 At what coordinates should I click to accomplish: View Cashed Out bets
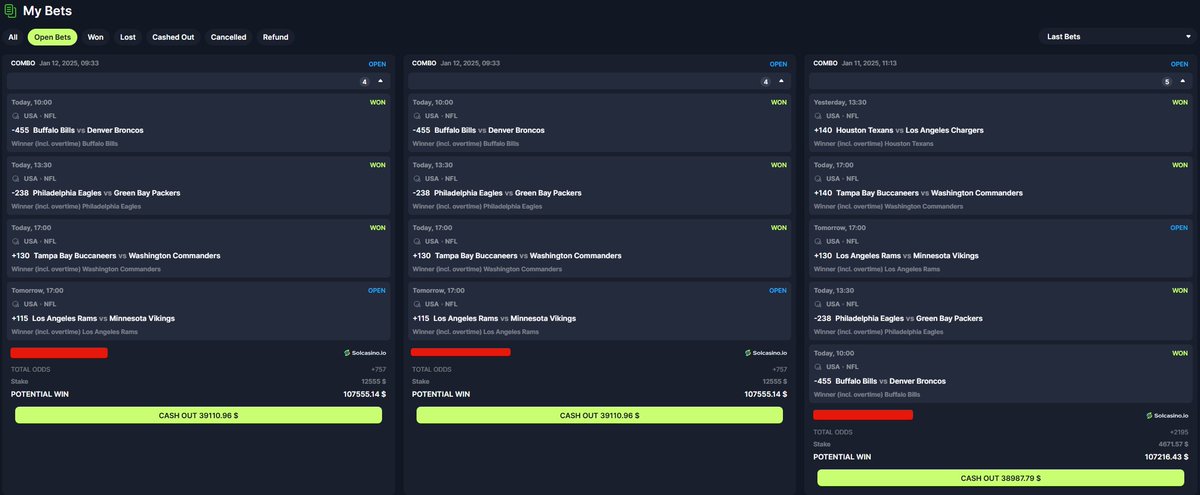pos(173,37)
